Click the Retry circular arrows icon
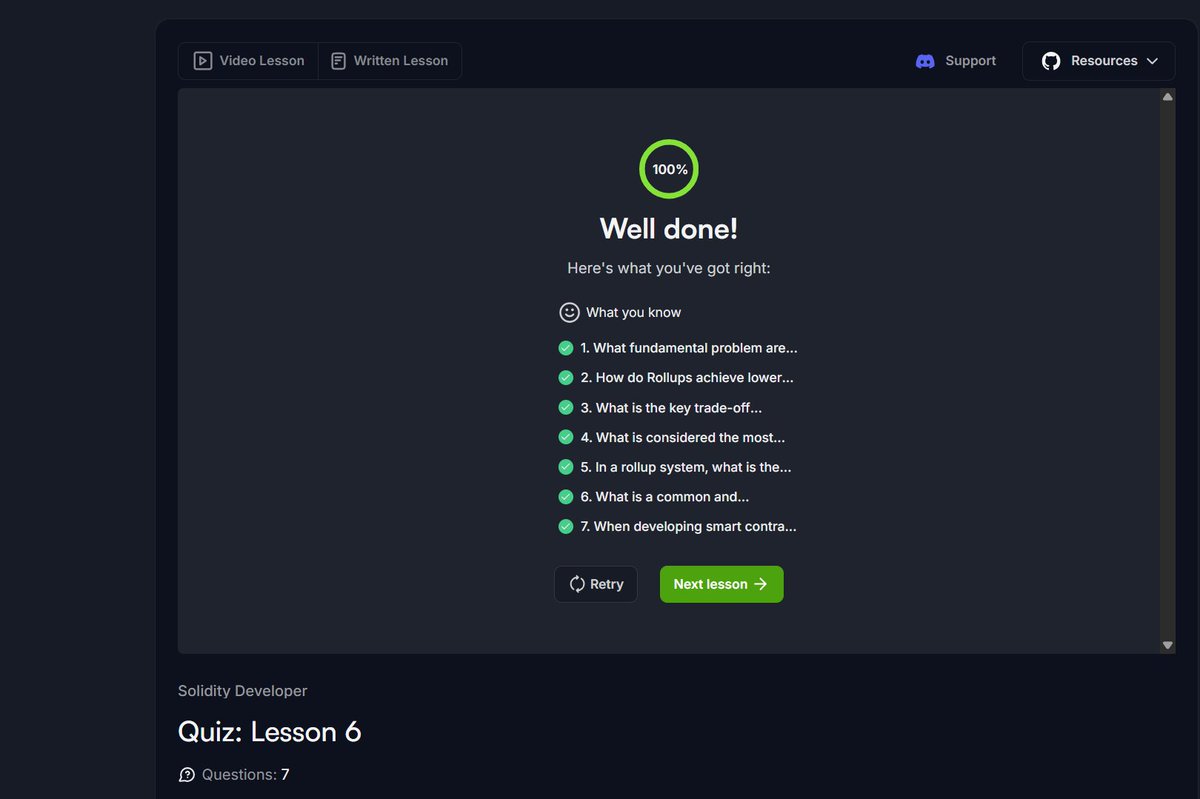 (577, 584)
